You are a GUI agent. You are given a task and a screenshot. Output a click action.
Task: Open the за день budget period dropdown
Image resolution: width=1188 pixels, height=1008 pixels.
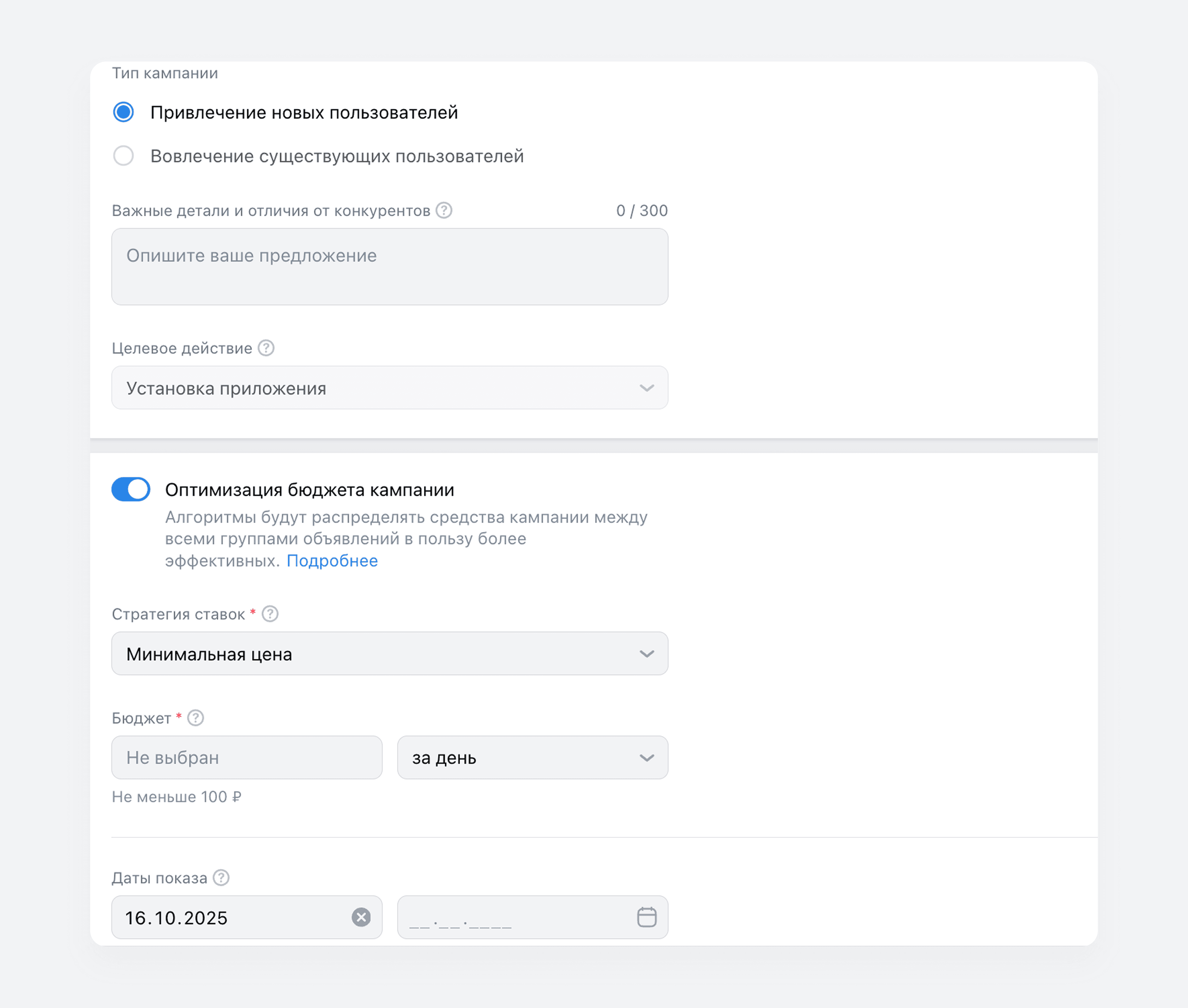(x=532, y=758)
